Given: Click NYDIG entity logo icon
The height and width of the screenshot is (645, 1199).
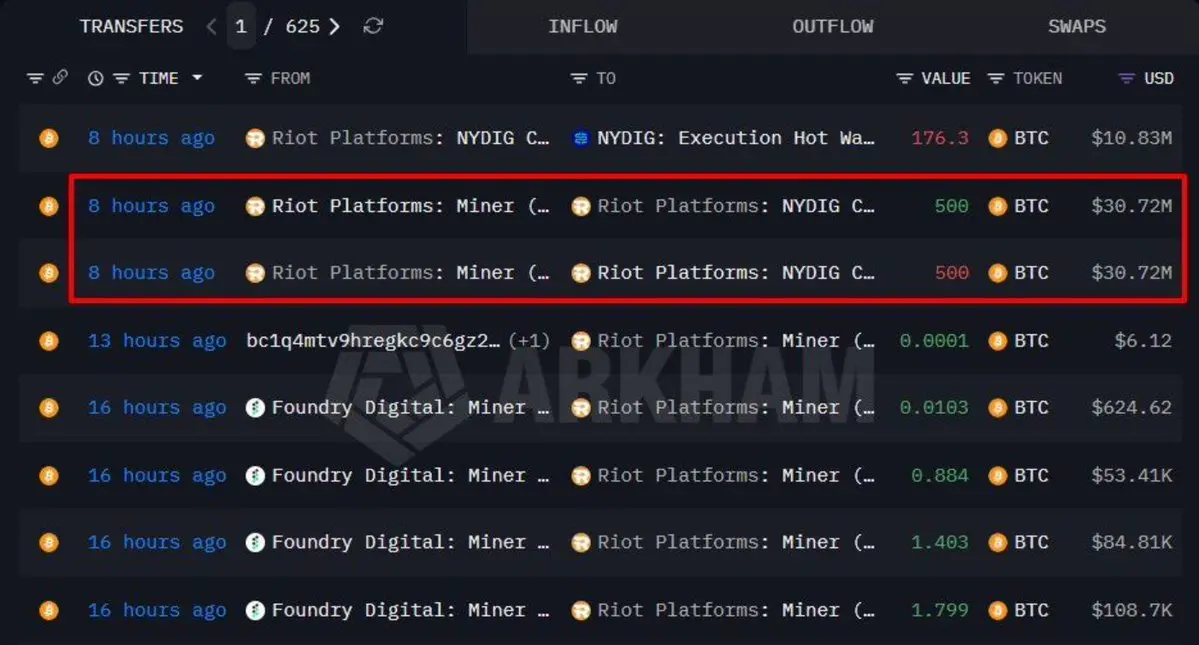Looking at the screenshot, I should tap(580, 138).
